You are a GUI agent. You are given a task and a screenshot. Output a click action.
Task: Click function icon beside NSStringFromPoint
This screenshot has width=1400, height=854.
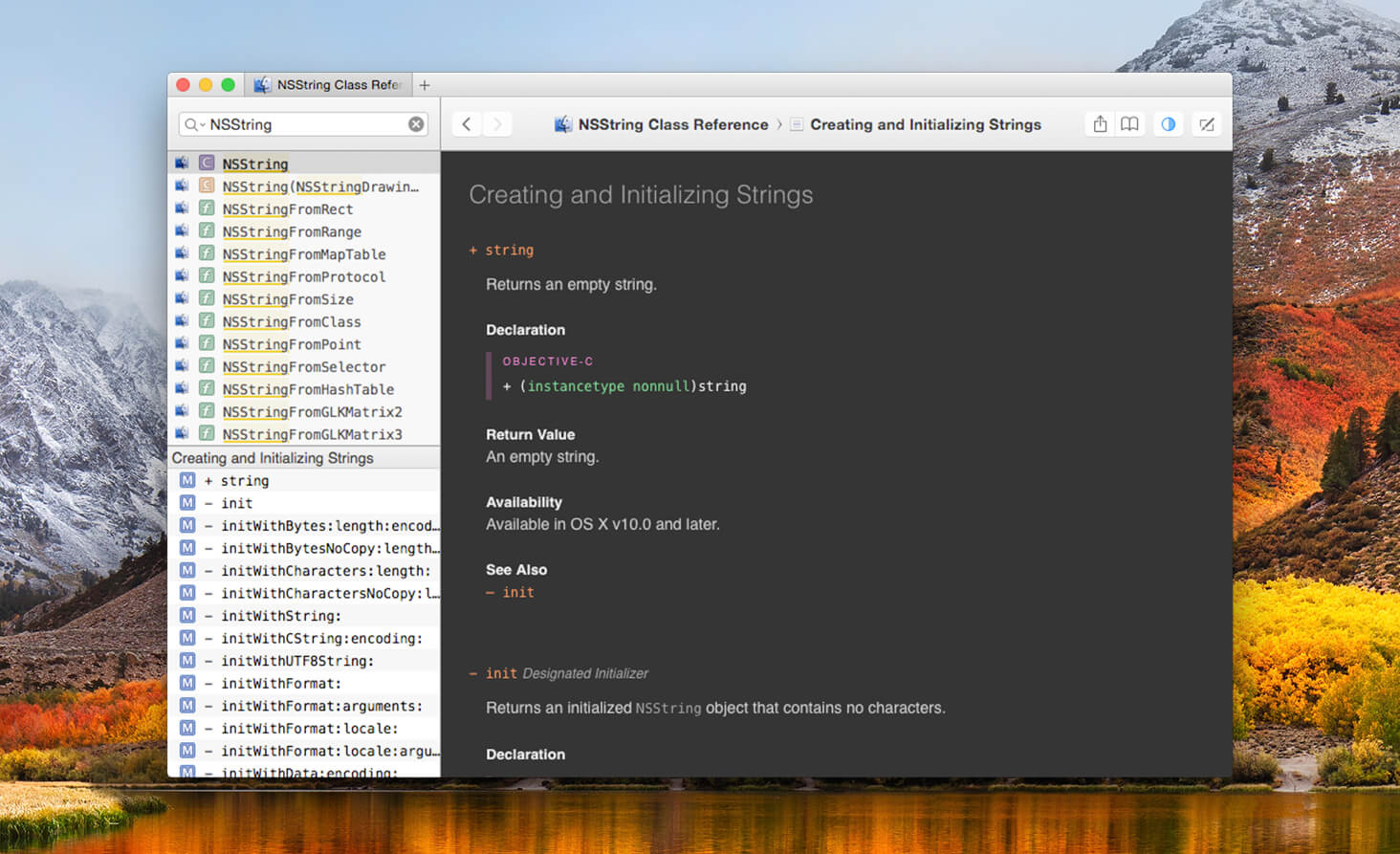[x=207, y=342]
